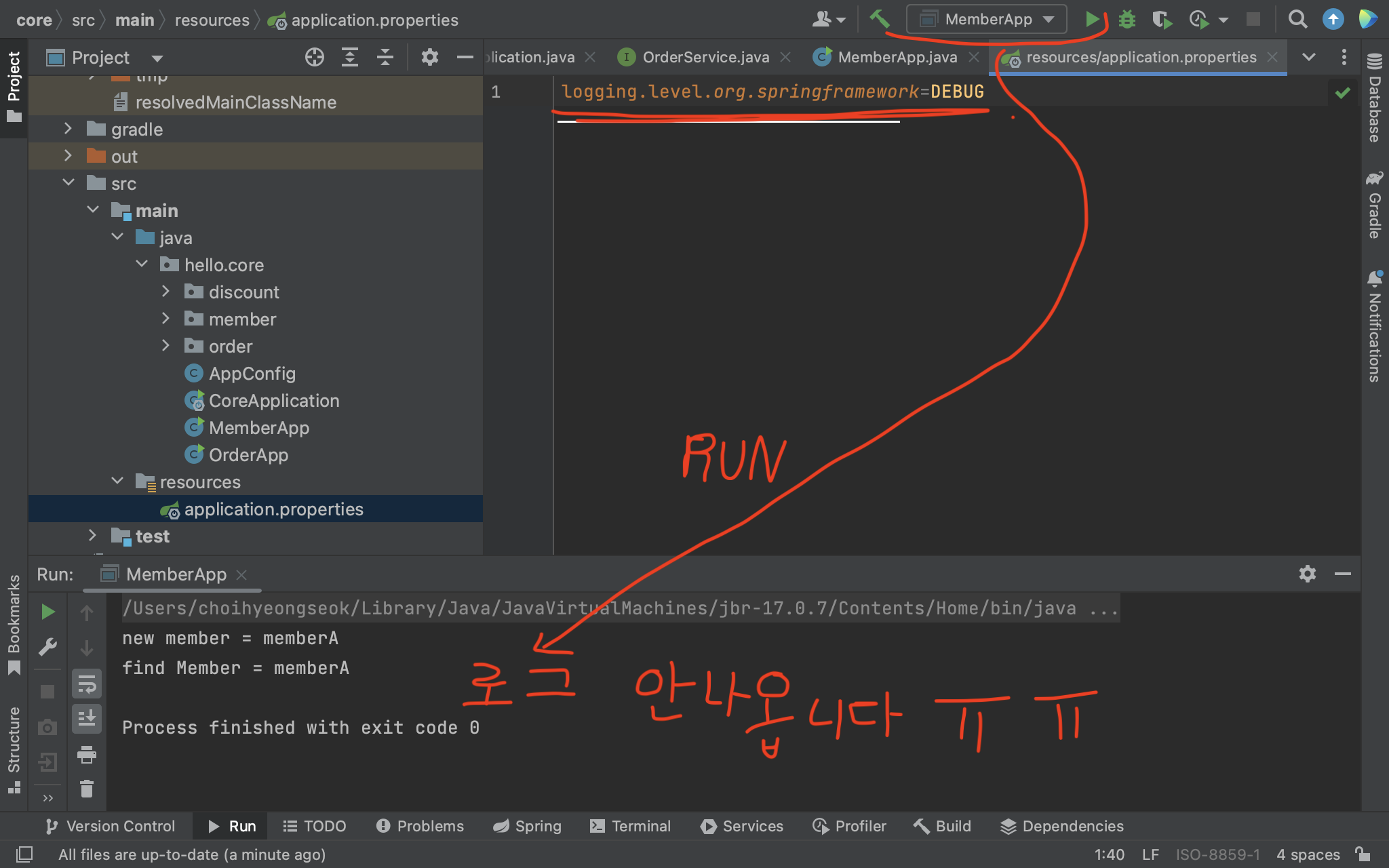Open Run panel settings gear
This screenshot has width=1389, height=868.
pyautogui.click(x=1308, y=574)
